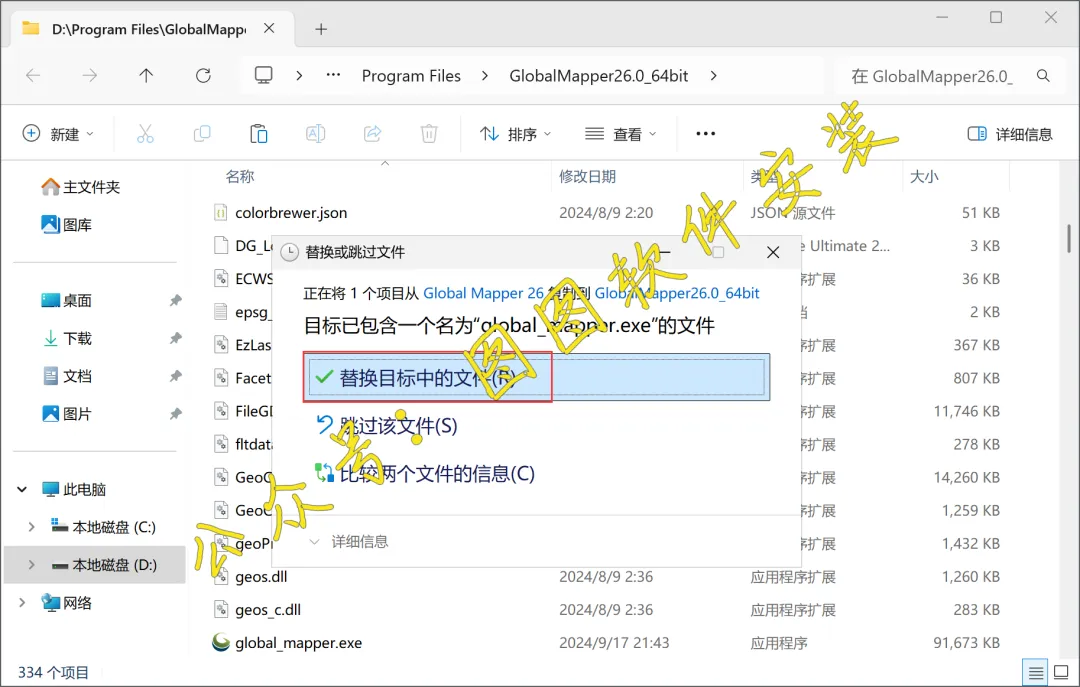Viewport: 1080px width, 687px height.
Task: Click the pin icon next to 图片
Action: (176, 414)
